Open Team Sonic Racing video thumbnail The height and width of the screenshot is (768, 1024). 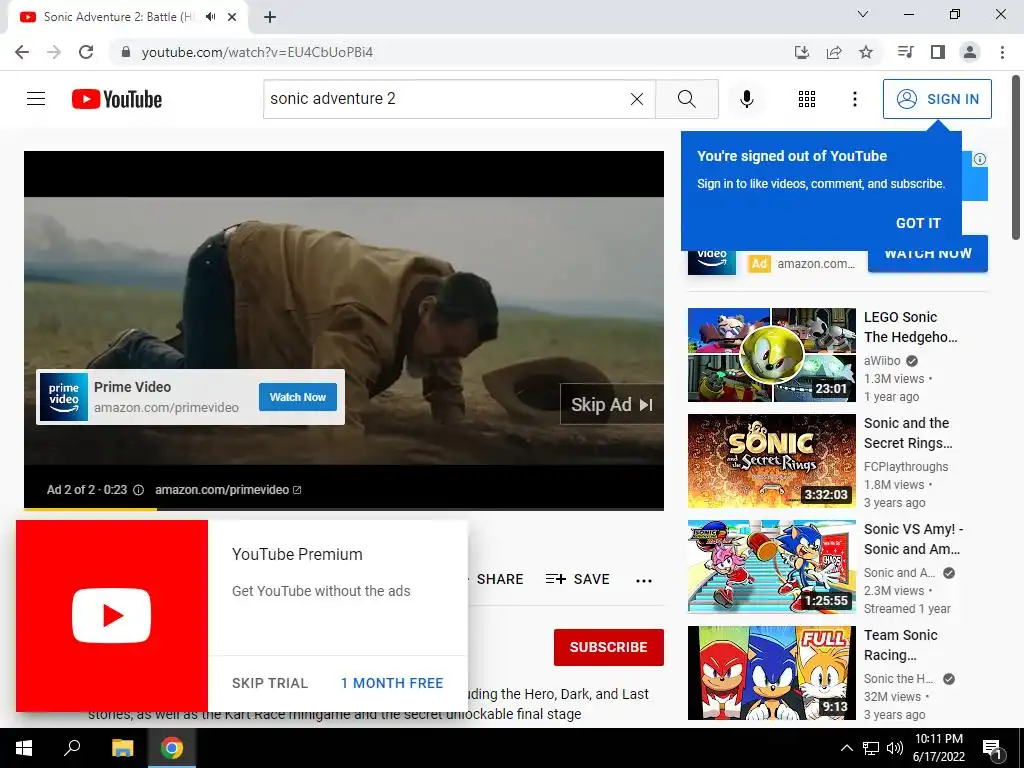(x=771, y=673)
